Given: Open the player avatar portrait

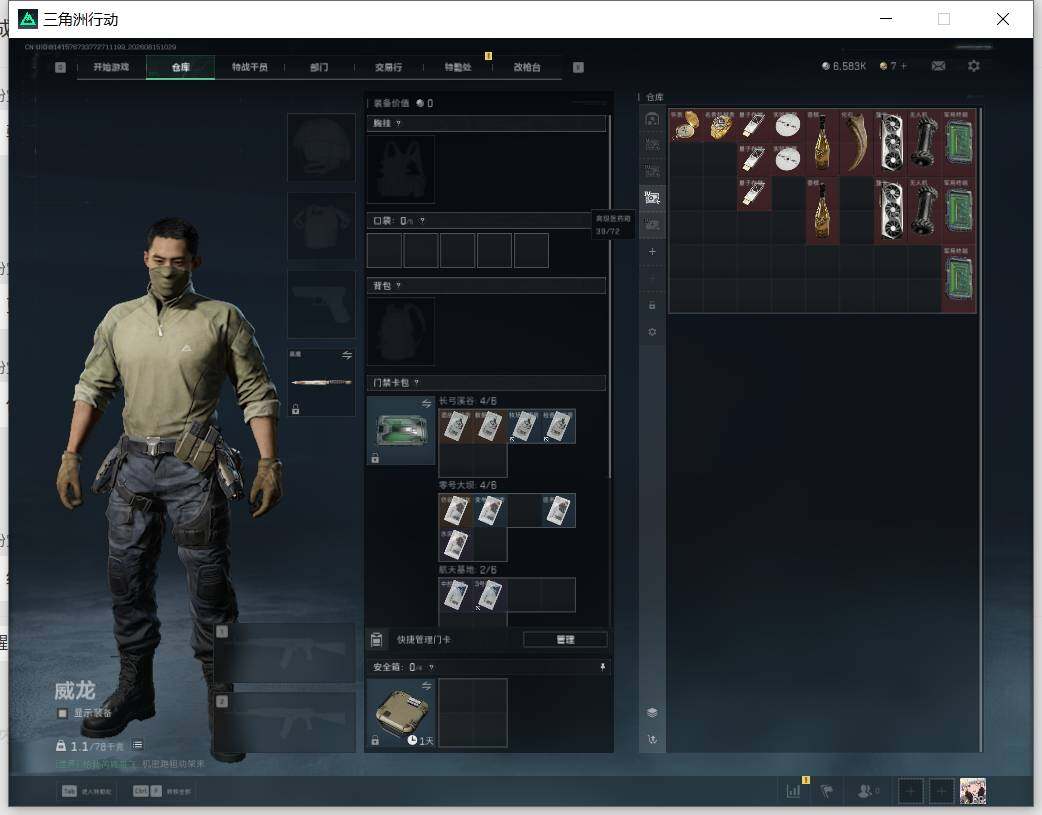Looking at the screenshot, I should pos(973,791).
